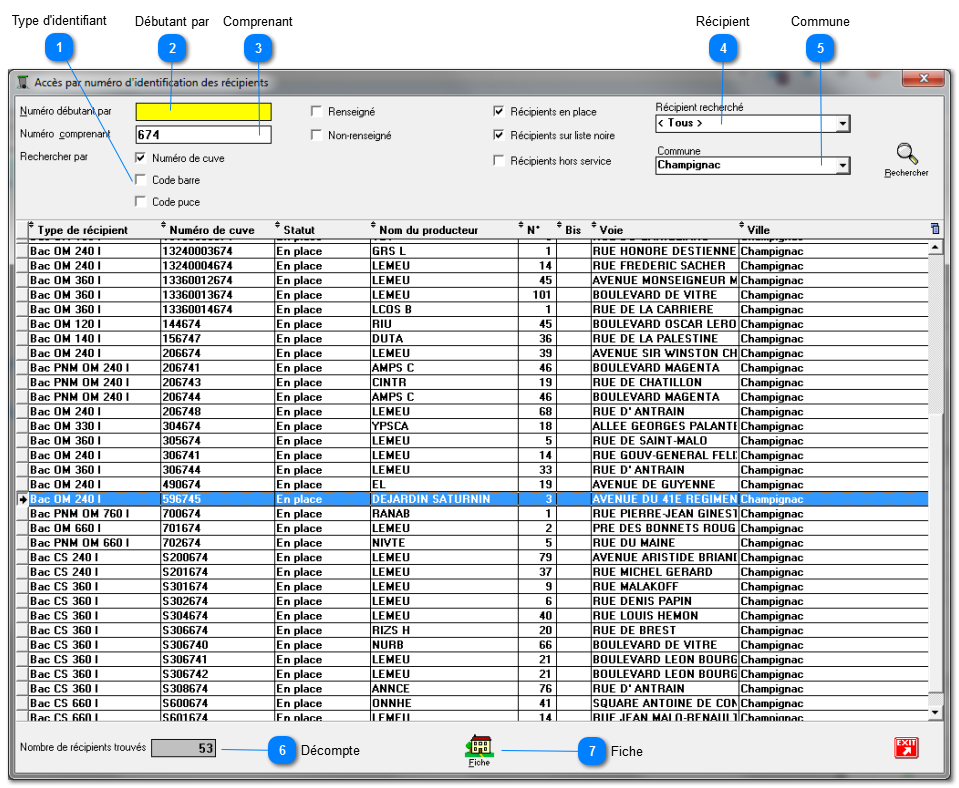Toggle the Récipients hors service checkbox
Screen dimensions: 959x788
click(x=499, y=161)
